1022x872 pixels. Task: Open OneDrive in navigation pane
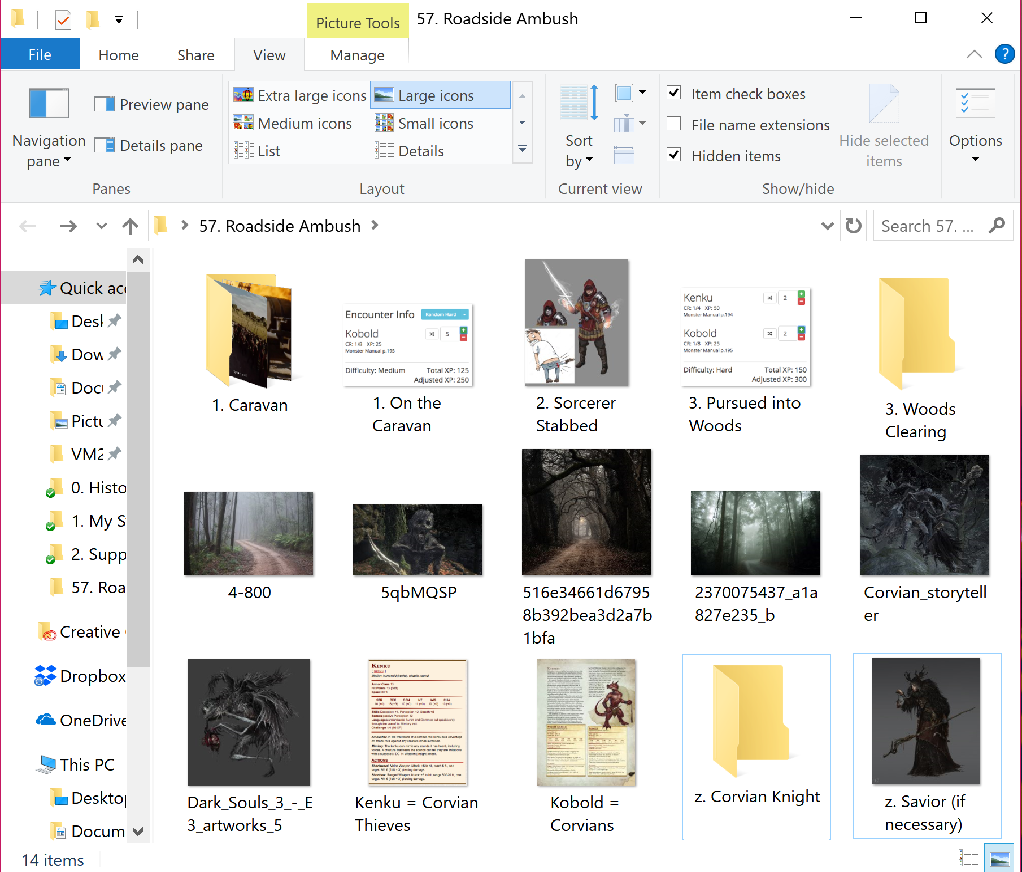pos(80,720)
